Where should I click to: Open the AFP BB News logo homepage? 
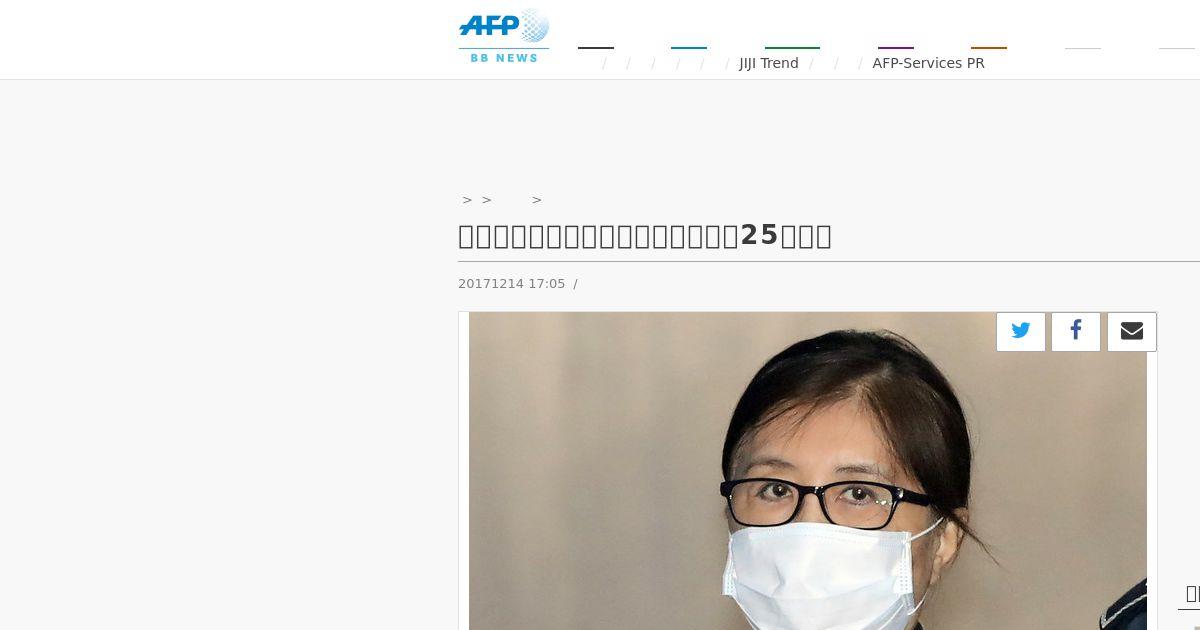(504, 37)
